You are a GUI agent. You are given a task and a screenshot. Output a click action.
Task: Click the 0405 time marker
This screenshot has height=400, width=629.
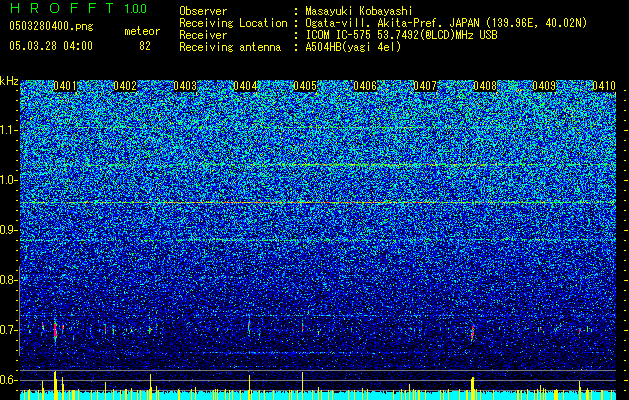pyautogui.click(x=305, y=86)
